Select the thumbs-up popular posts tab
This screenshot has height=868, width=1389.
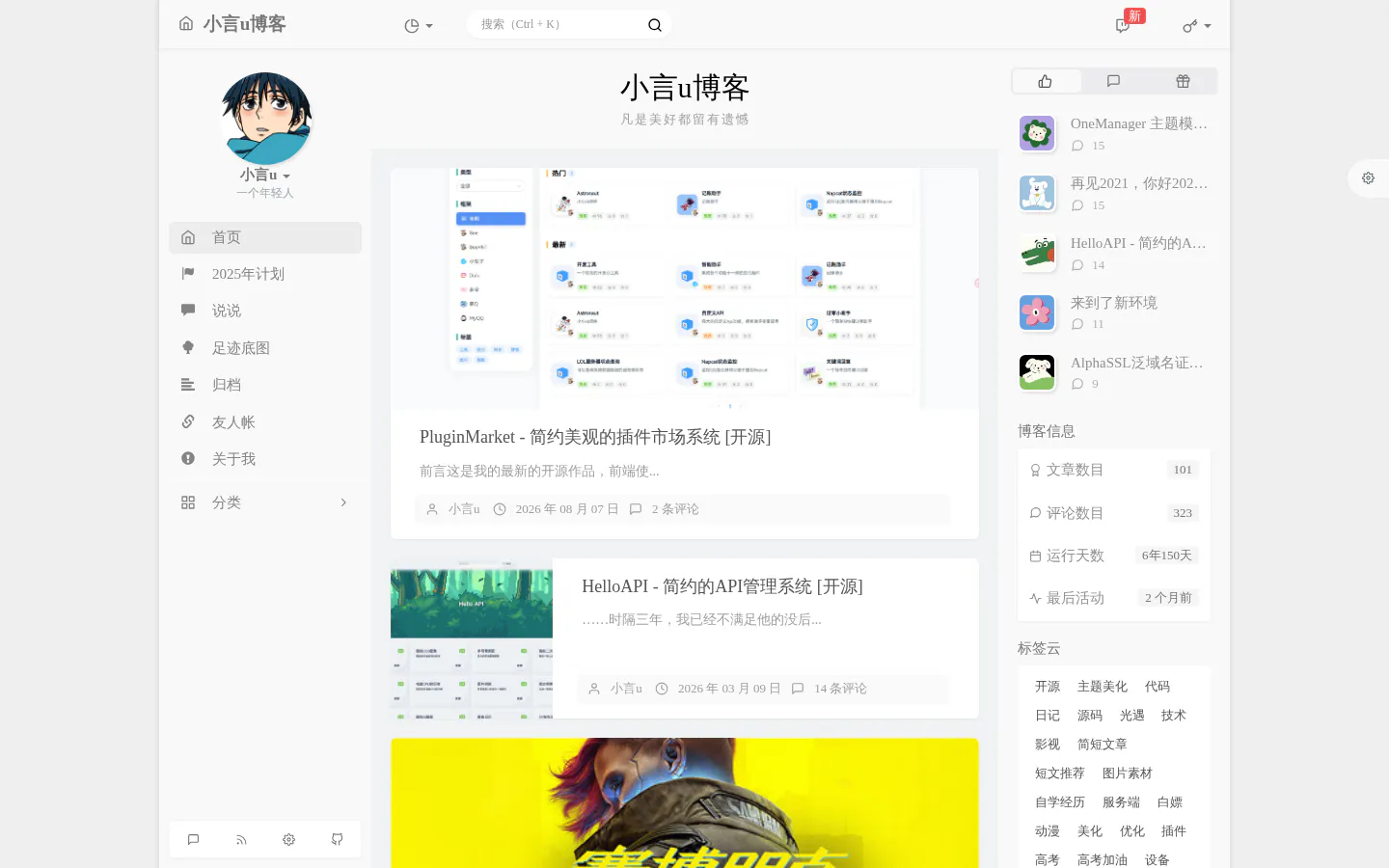(1046, 81)
